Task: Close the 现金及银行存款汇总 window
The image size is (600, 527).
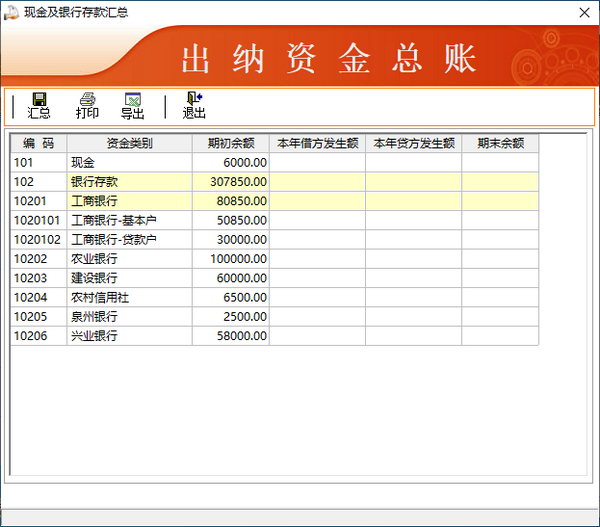Action: tap(583, 13)
